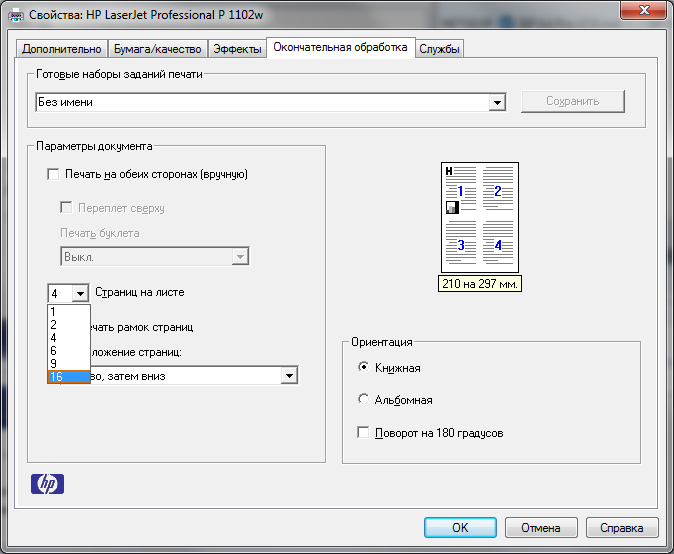
Task: Choose 1 page per sheet
Action: [x=69, y=312]
